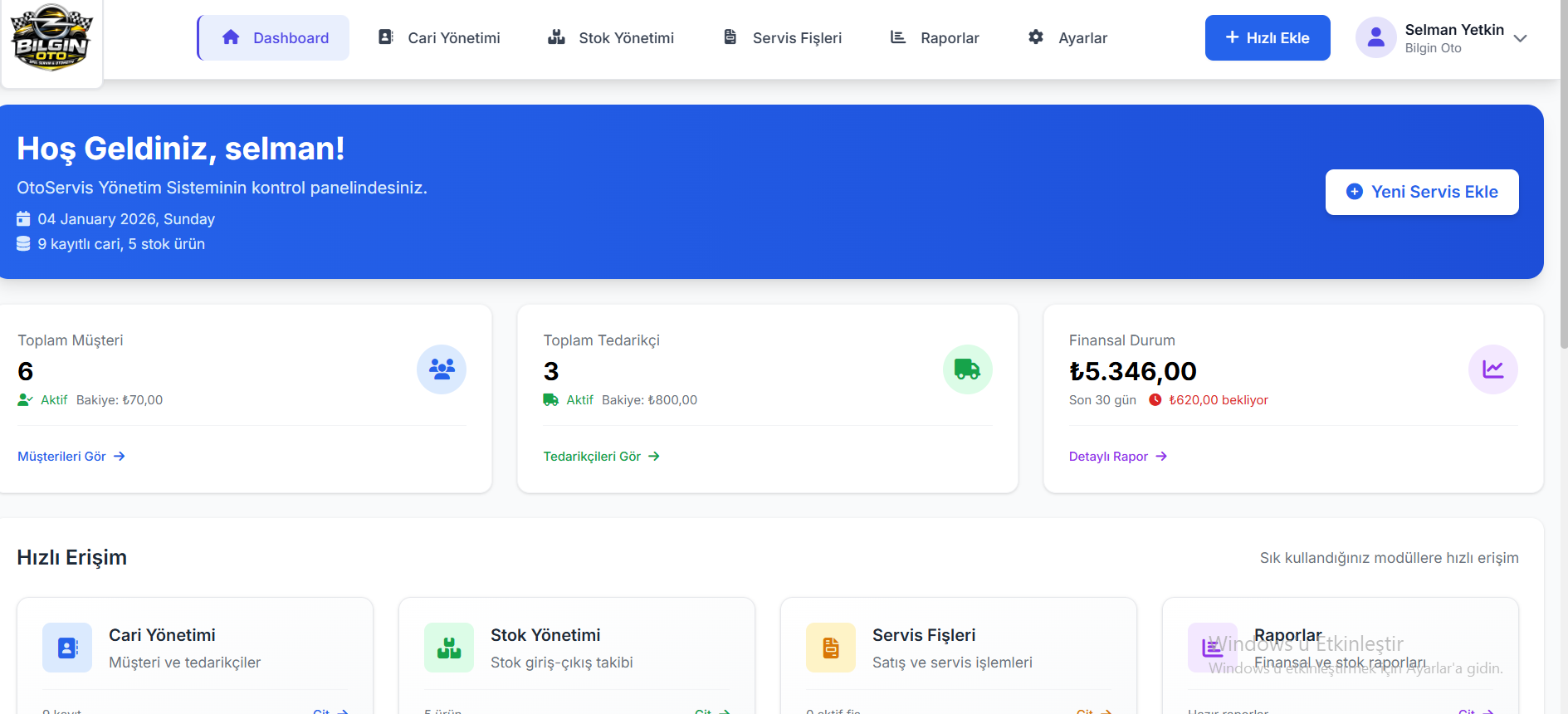
Task: Click the Yeni Servis Ekle button
Action: [x=1421, y=193]
